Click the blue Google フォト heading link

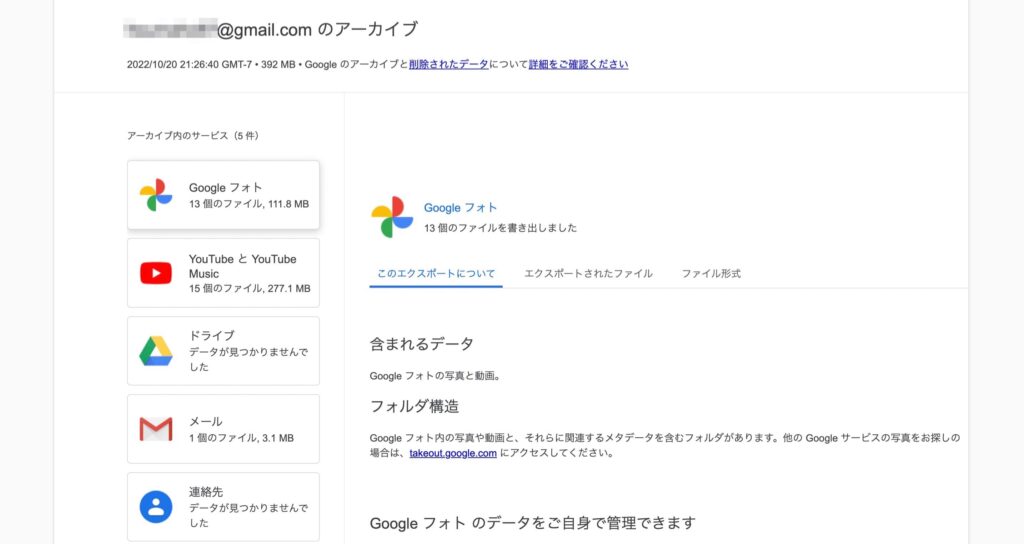pos(460,208)
